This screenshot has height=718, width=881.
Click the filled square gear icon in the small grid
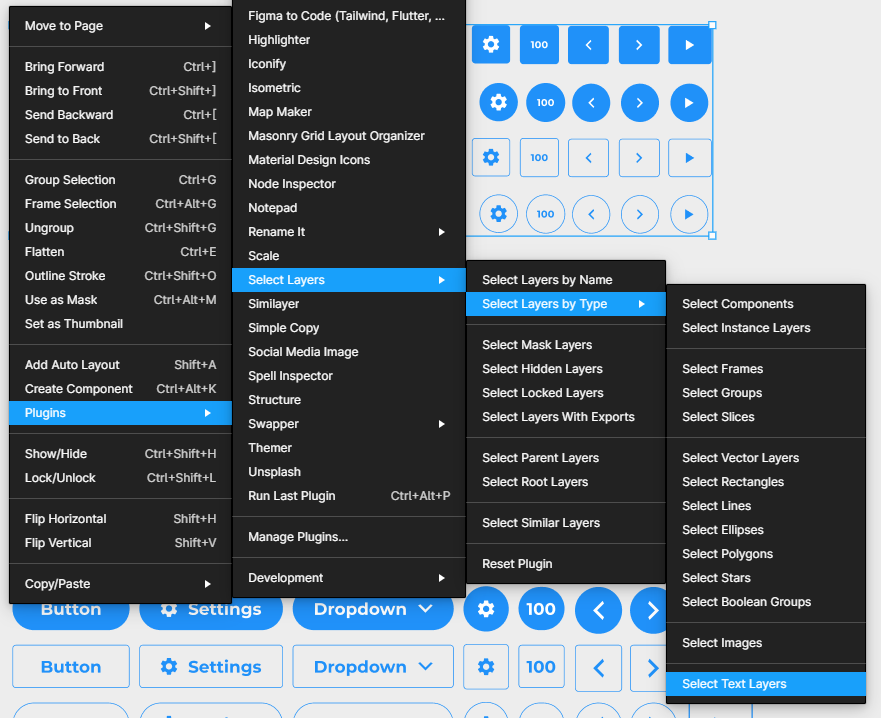(491, 44)
